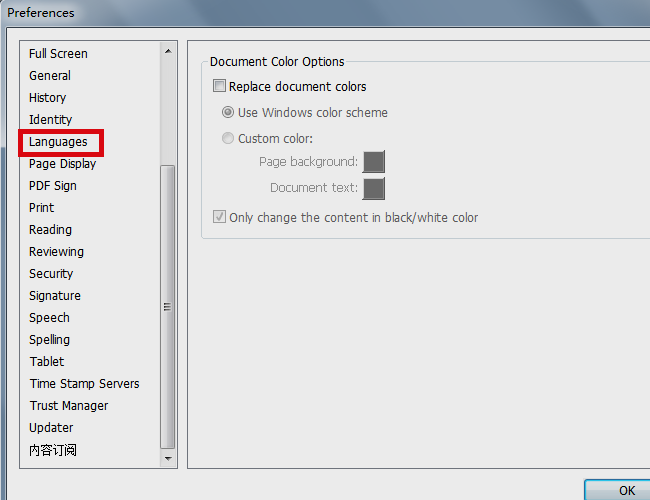
Task: Click the category list scroll up arrow
Action: pyautogui.click(x=168, y=51)
